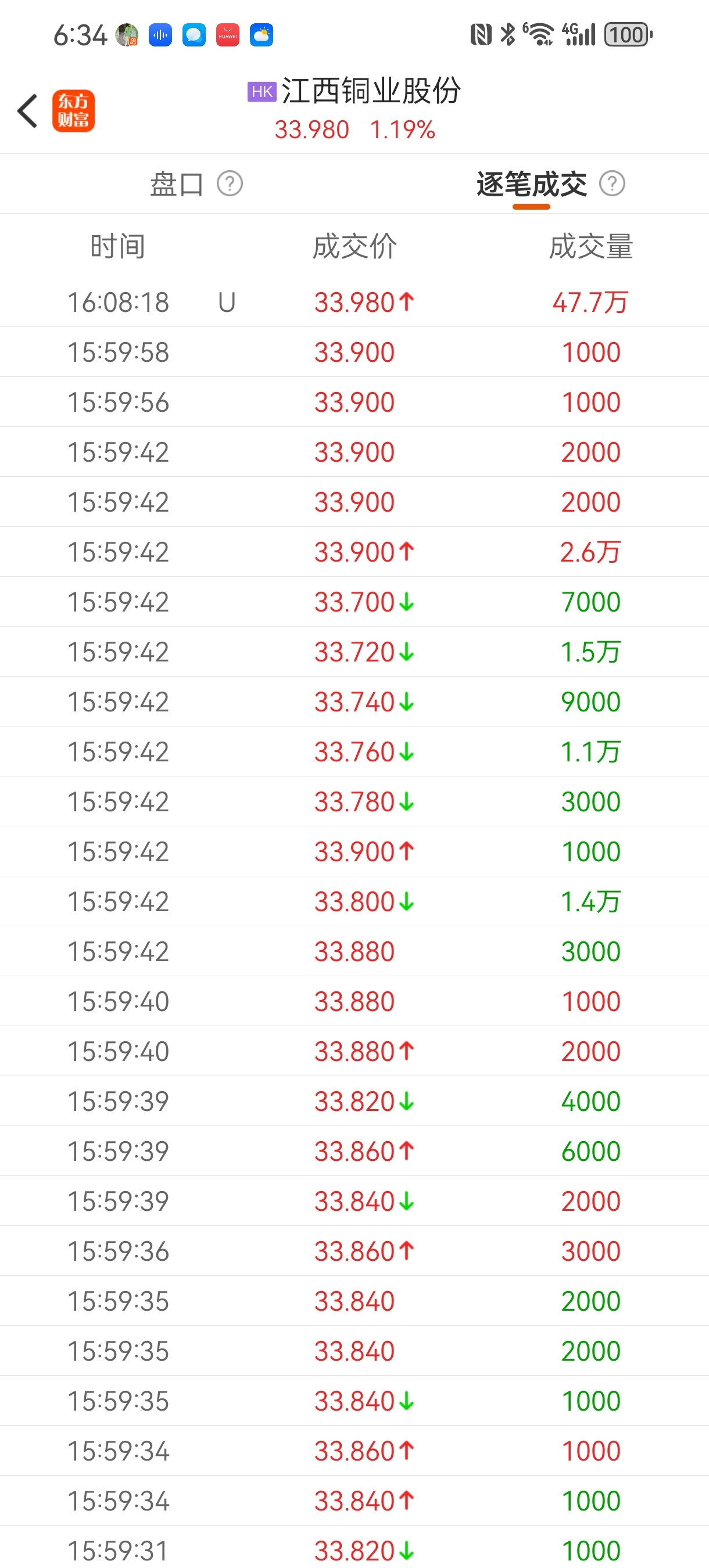Tap the orange 东方财富 logo
Screen dimensions: 709x1568
point(74,112)
